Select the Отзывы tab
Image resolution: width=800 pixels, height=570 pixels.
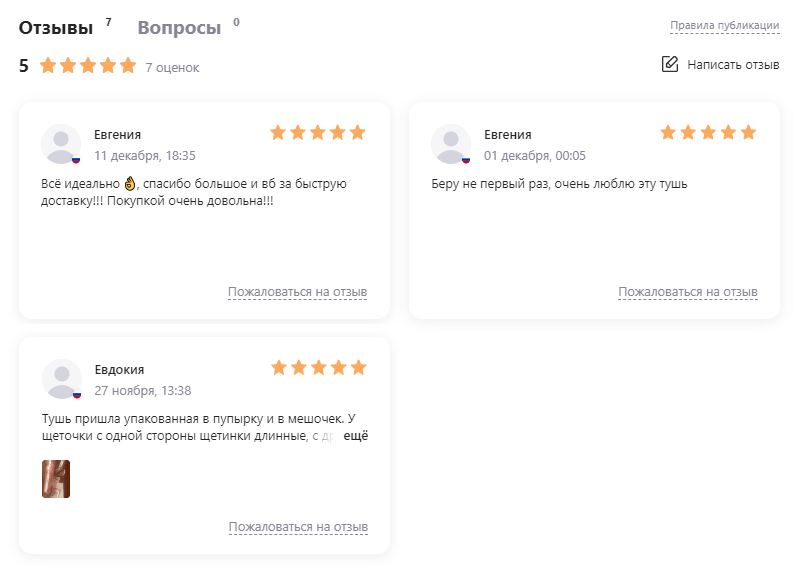point(56,28)
